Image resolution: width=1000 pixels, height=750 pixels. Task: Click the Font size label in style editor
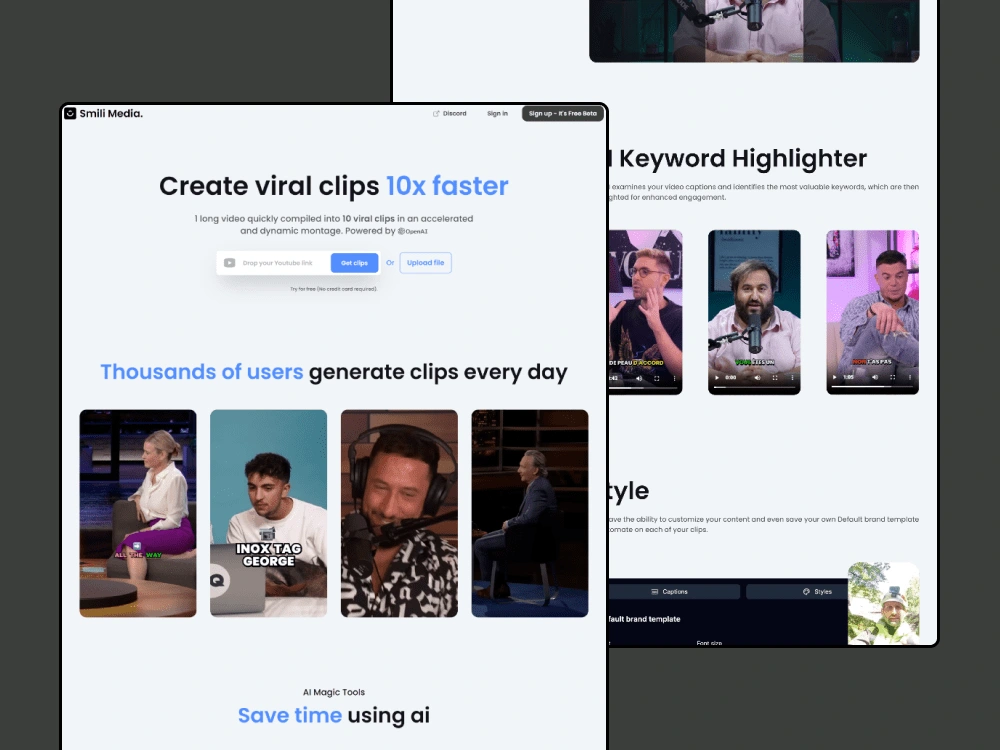pyautogui.click(x=709, y=643)
